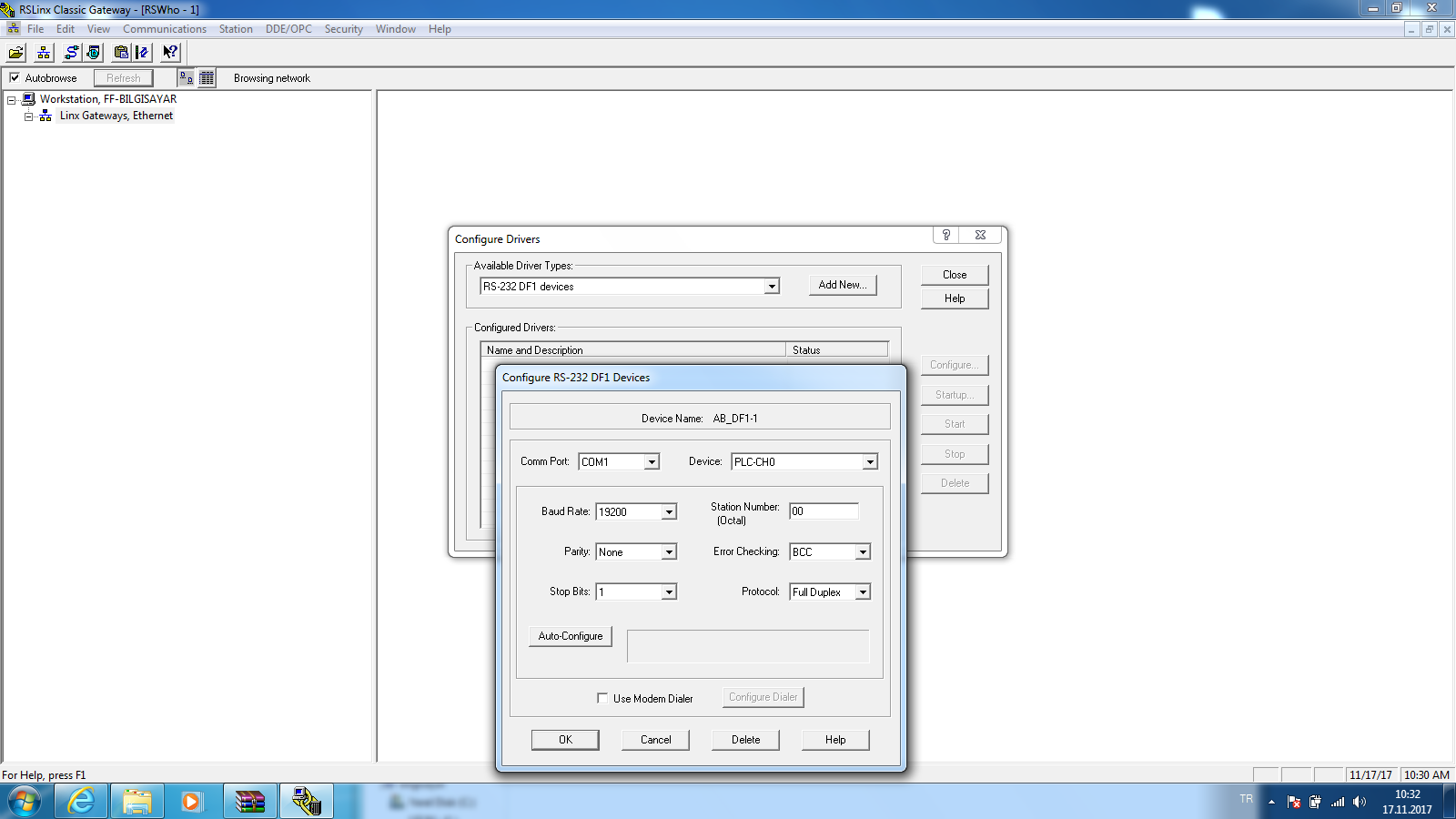This screenshot has height=819, width=1456.
Task: Click the question mark help icon in Configure Drivers title
Action: click(x=946, y=235)
